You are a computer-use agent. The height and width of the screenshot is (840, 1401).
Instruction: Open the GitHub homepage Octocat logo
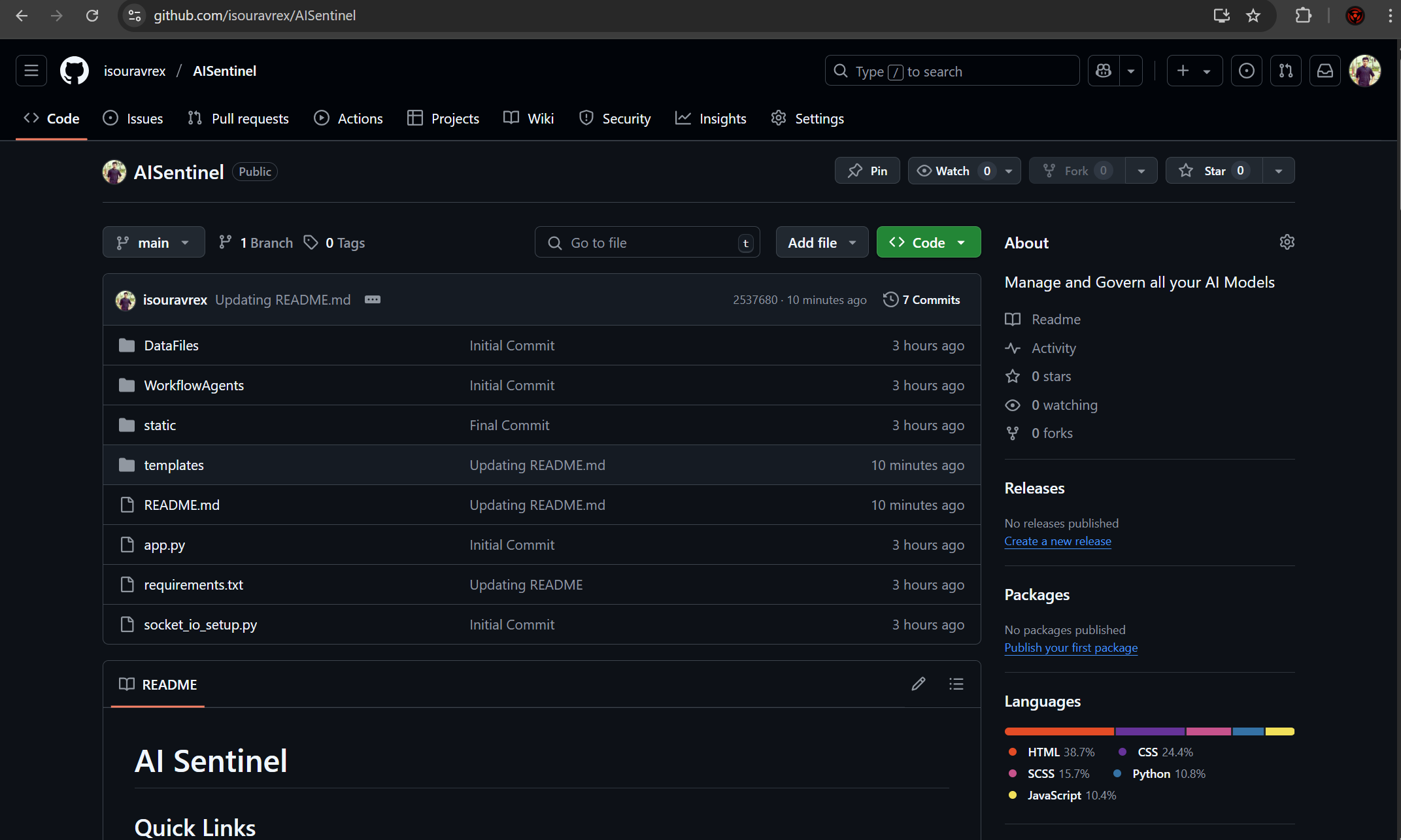[75, 71]
